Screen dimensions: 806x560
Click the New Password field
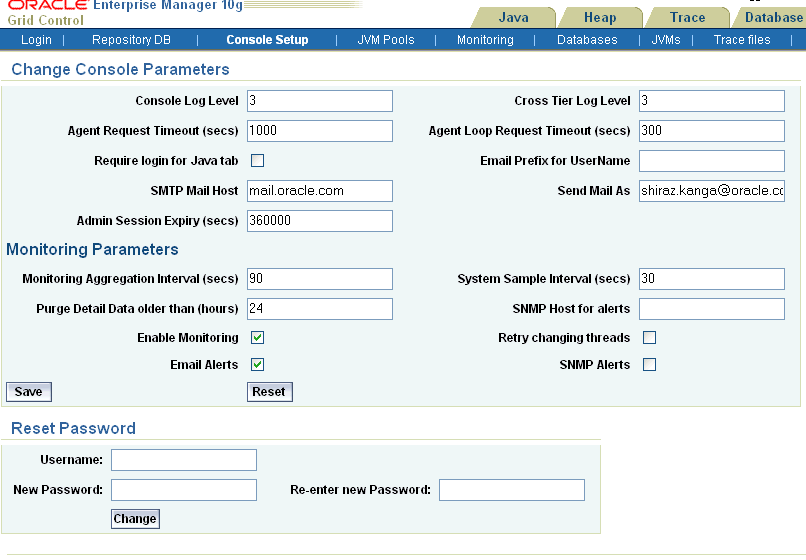point(184,490)
